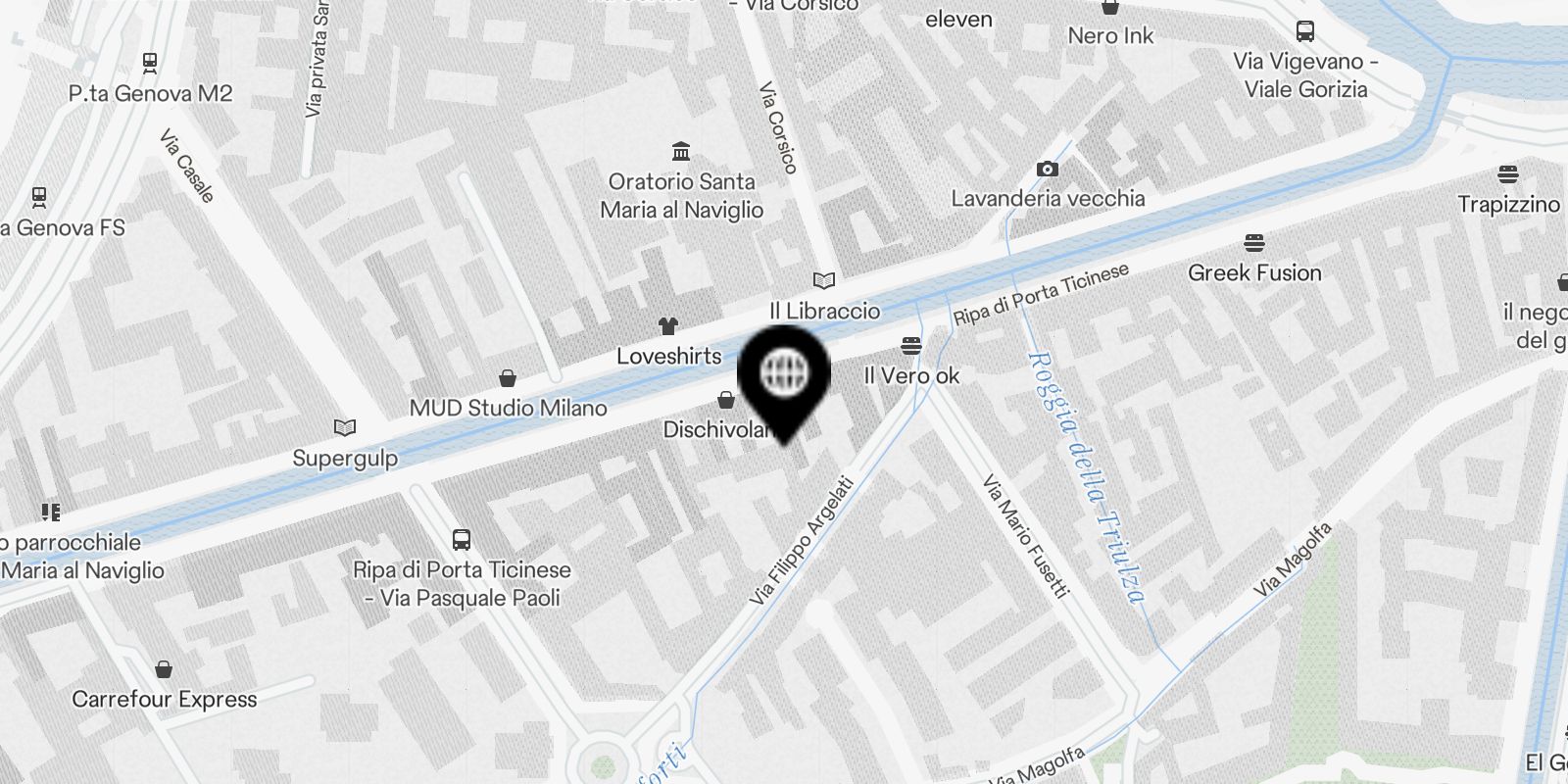
Task: Click the Il Vero ok food icon
Action: tap(911, 345)
